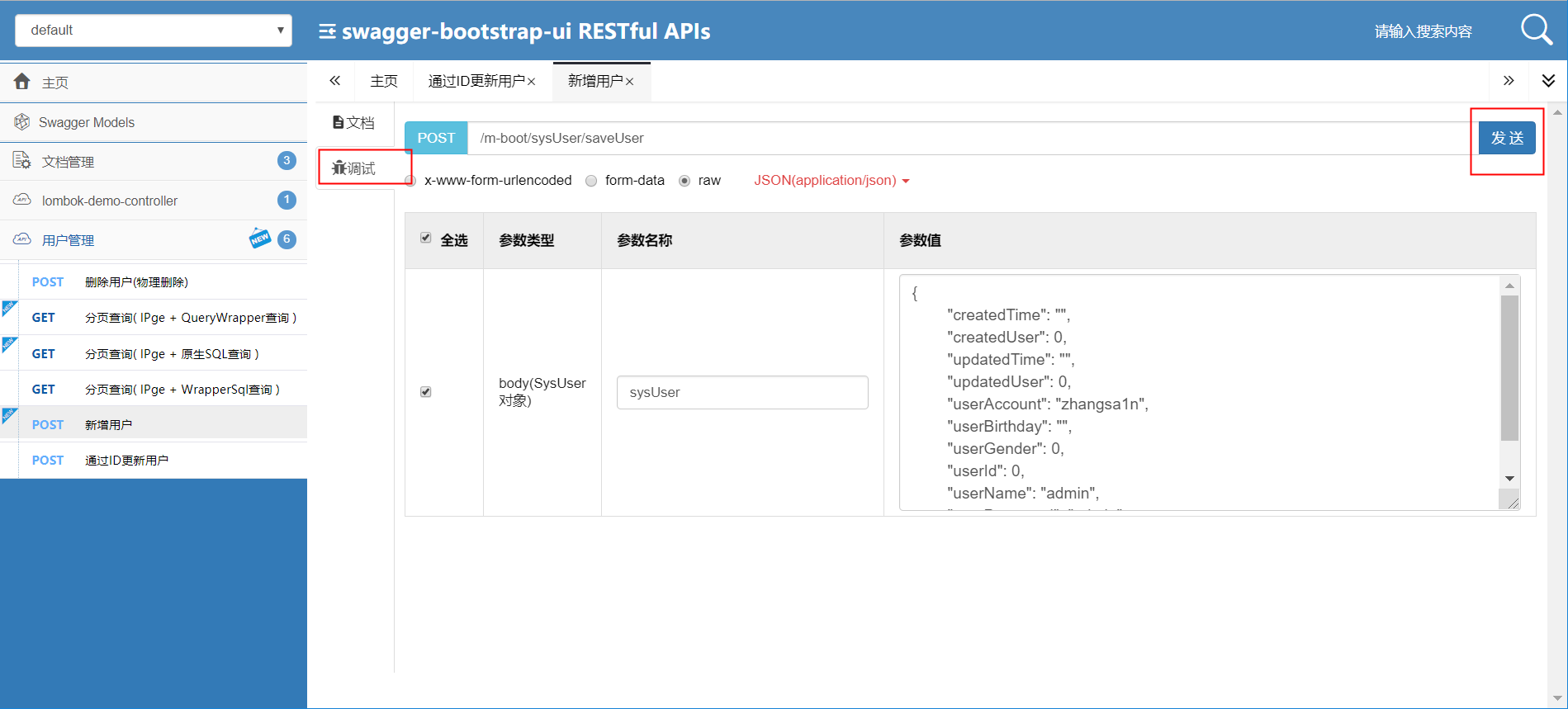The height and width of the screenshot is (709, 1568).
Task: Click the NEW badge on 用户管理
Action: (x=260, y=238)
